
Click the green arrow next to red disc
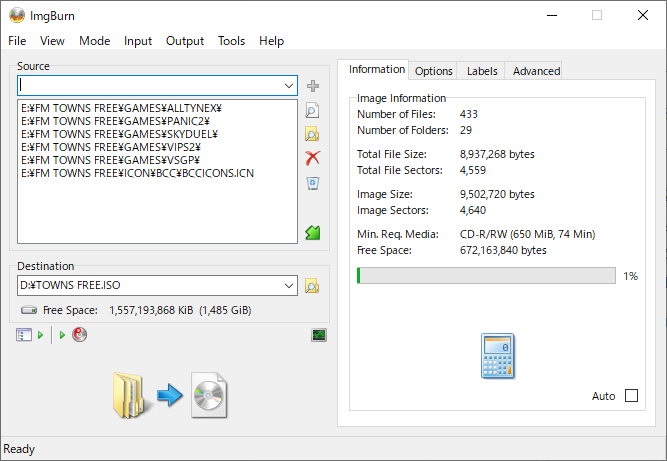click(62, 335)
